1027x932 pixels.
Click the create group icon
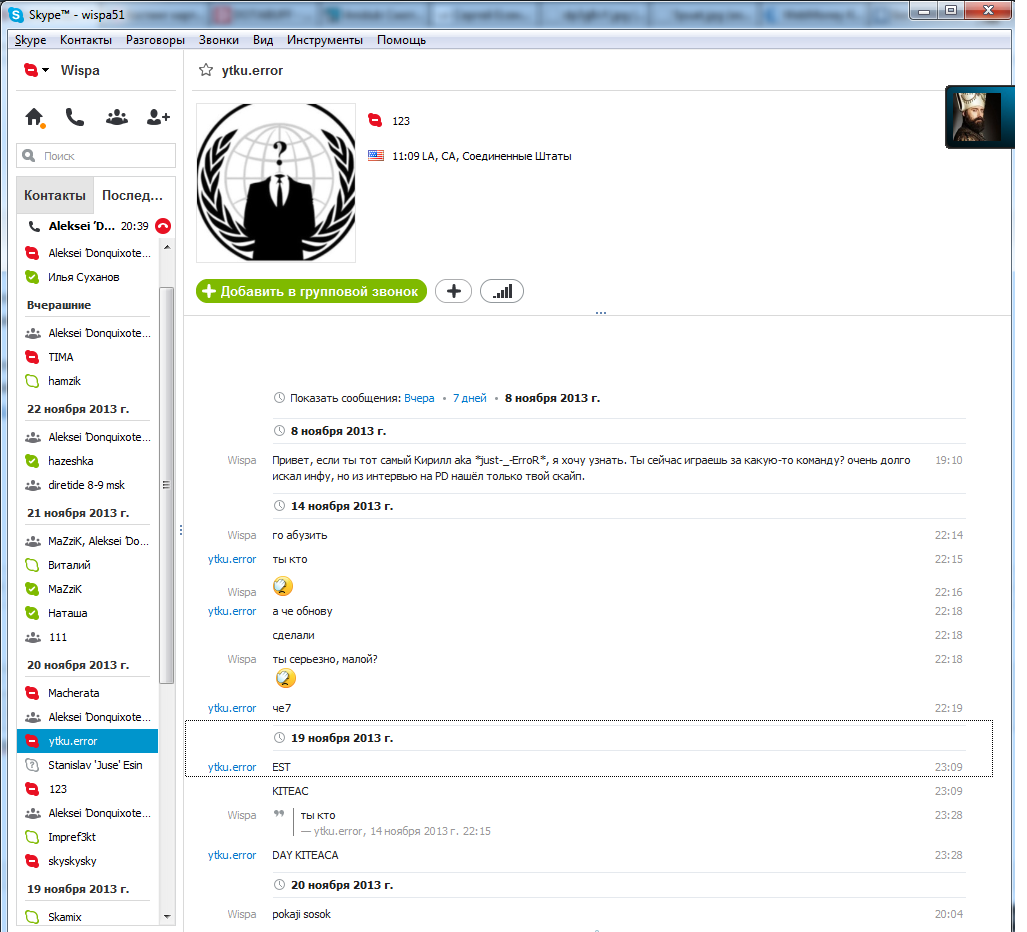click(117, 118)
